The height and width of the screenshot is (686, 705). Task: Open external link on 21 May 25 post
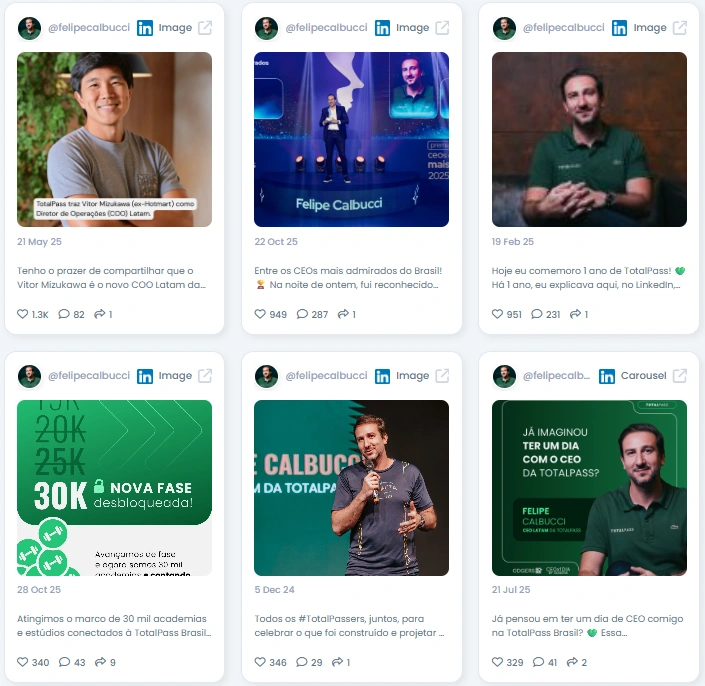(205, 28)
